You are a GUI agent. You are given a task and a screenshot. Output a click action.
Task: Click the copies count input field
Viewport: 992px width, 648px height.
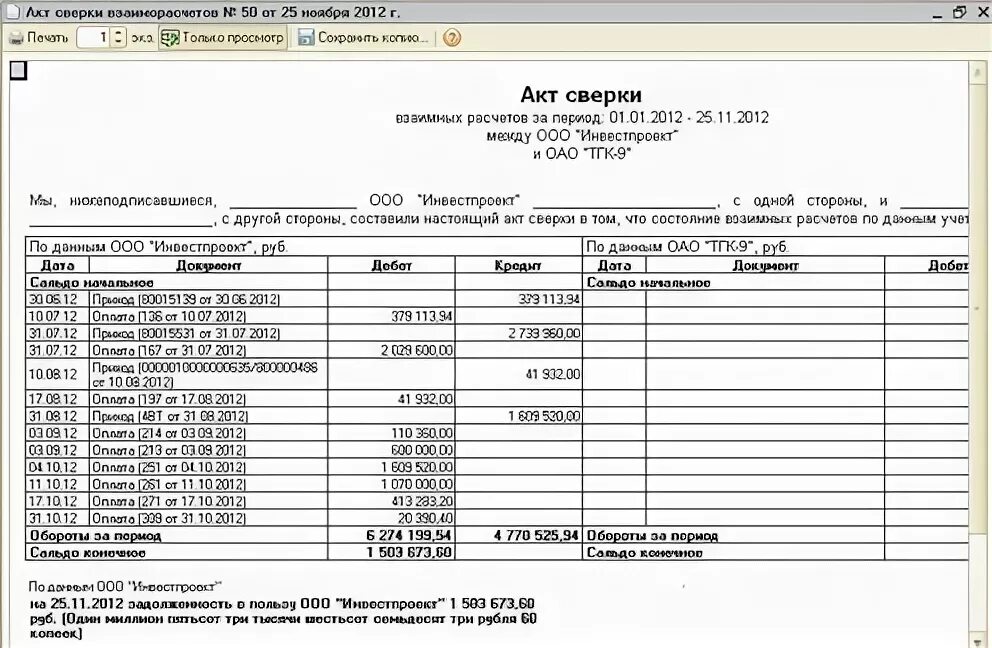click(x=94, y=37)
